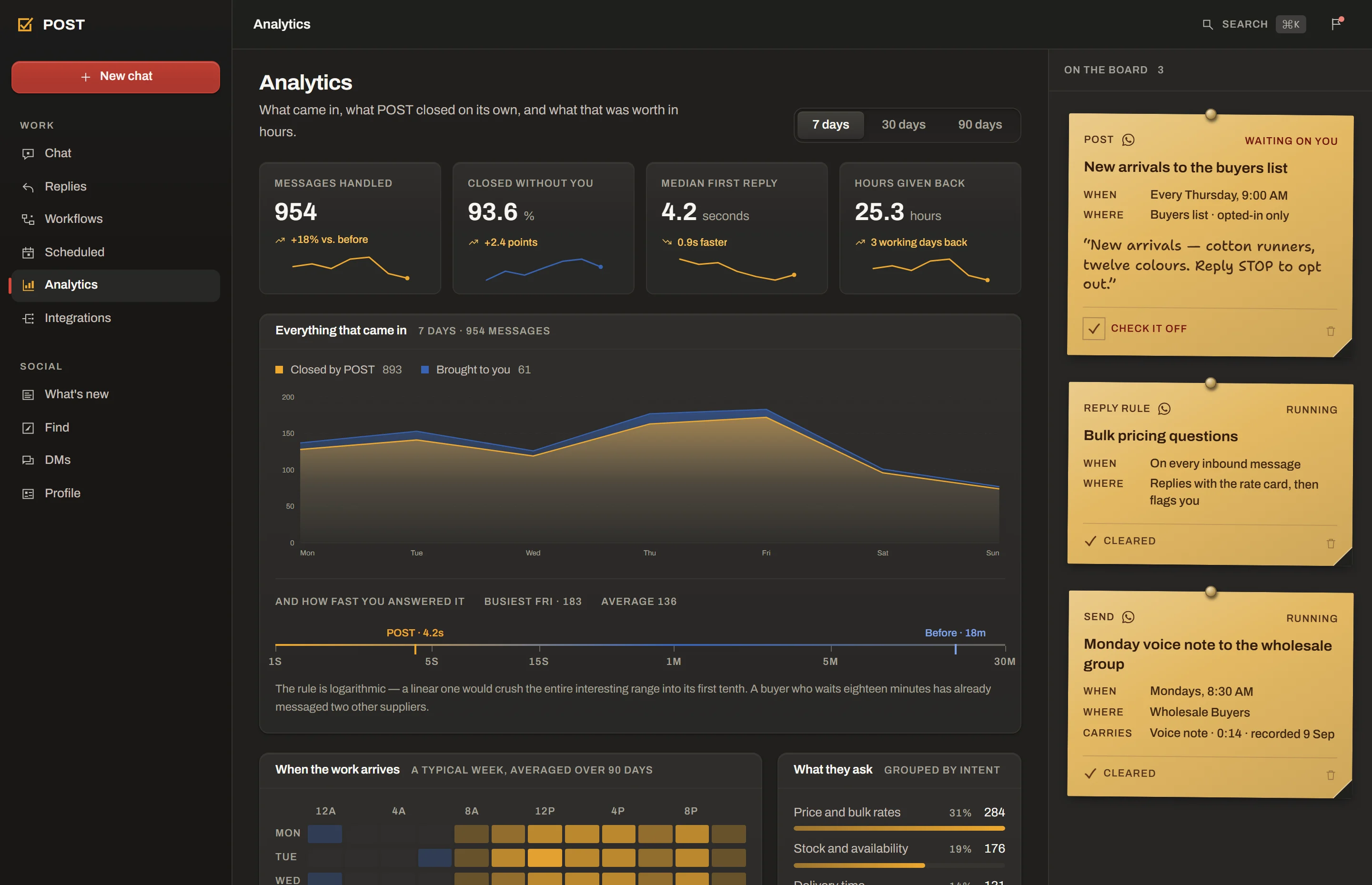Open the SEARCH field

coord(1254,24)
